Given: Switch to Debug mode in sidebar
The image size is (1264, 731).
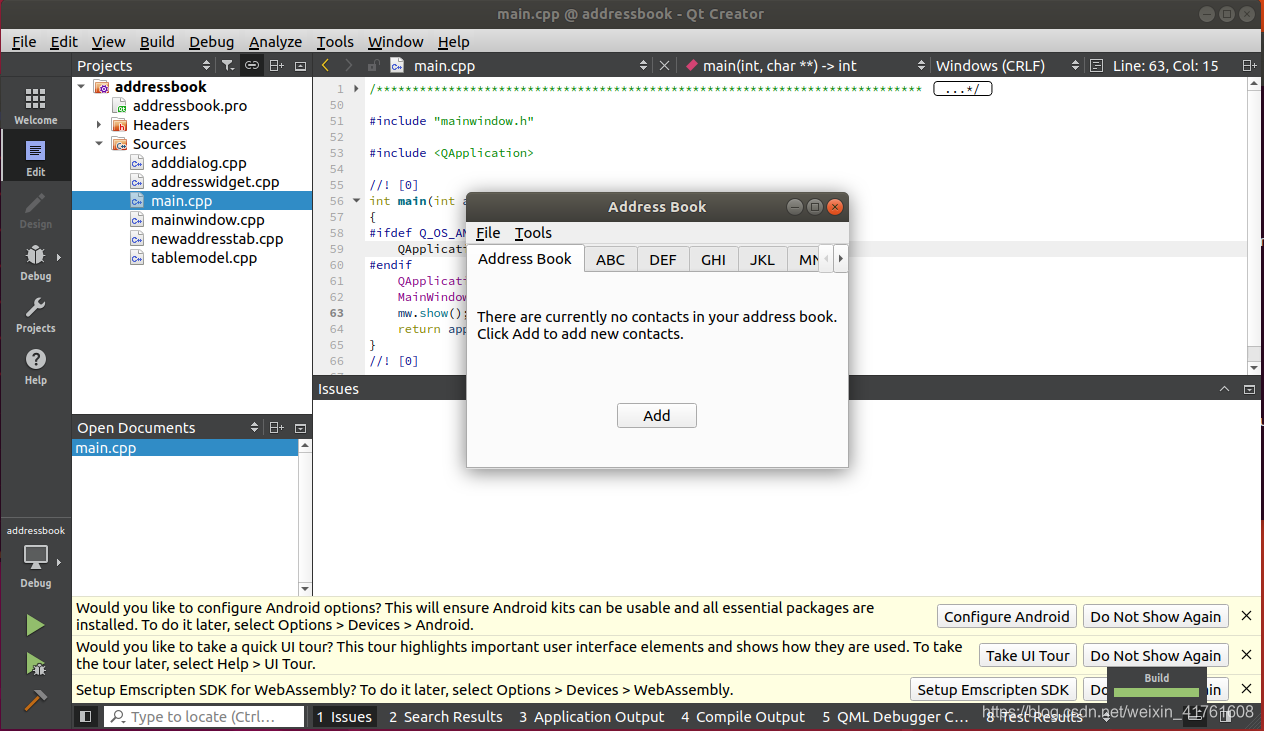Looking at the screenshot, I should pyautogui.click(x=35, y=262).
